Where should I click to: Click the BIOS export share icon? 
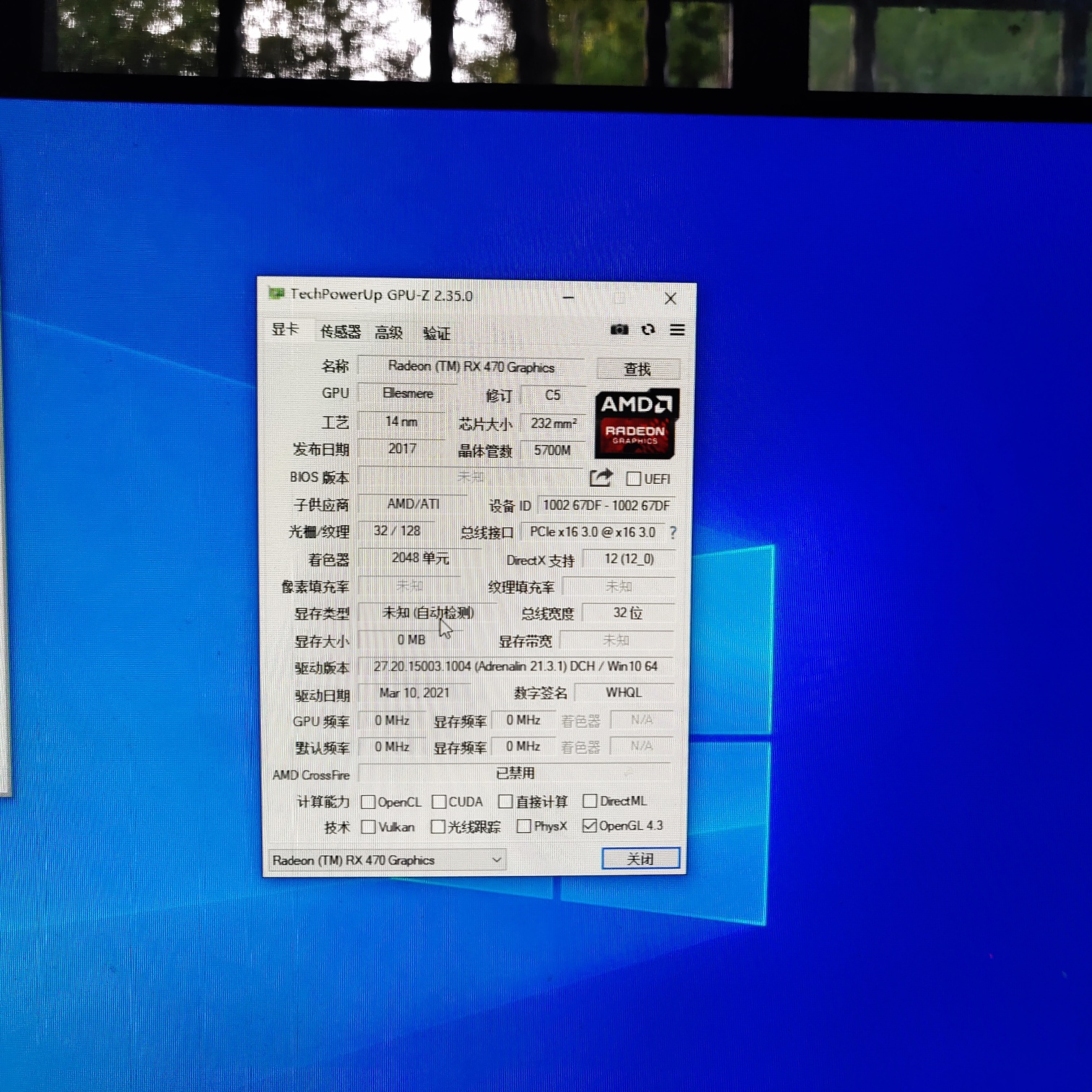[x=601, y=477]
